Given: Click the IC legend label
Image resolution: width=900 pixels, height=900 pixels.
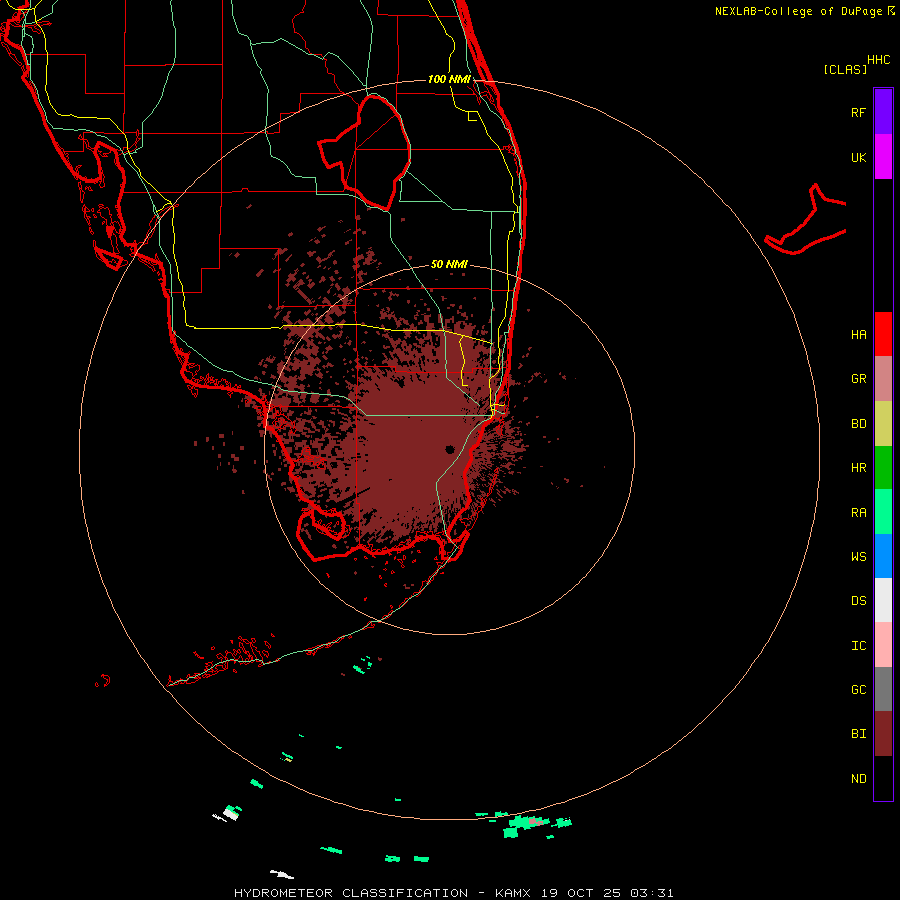Looking at the screenshot, I should (858, 646).
